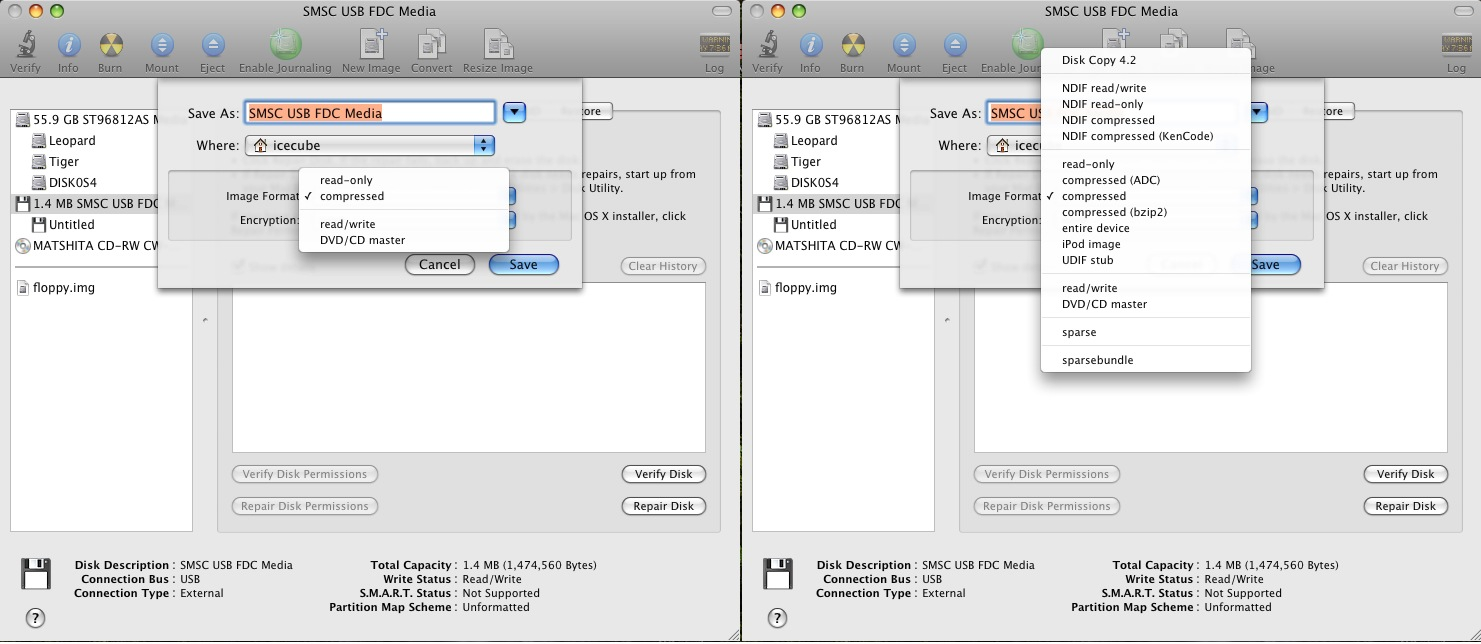The image size is (1481, 644).
Task: Click the Verify microscope icon in right window
Action: pyautogui.click(x=767, y=45)
